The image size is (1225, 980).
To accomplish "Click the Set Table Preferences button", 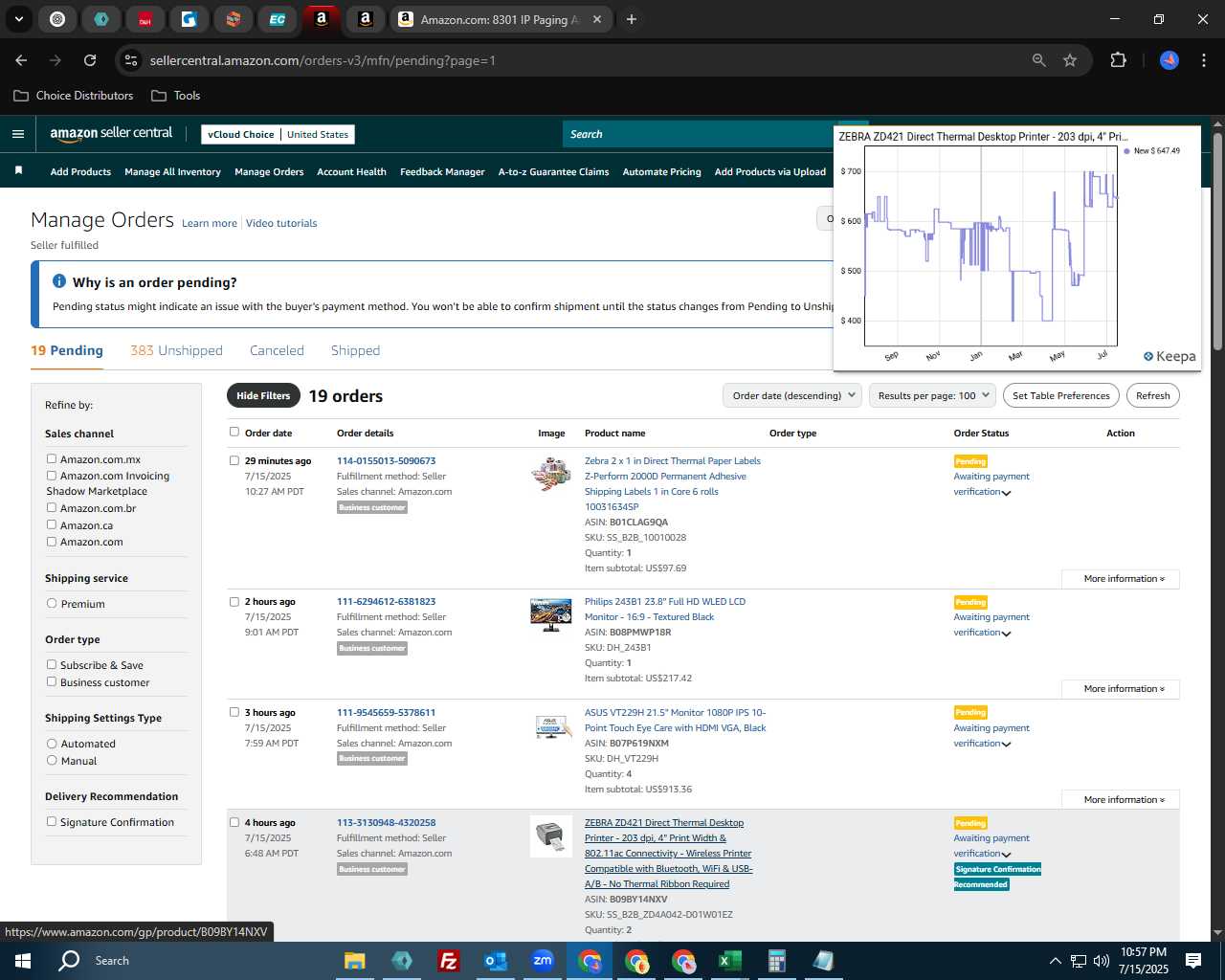I will (1061, 395).
